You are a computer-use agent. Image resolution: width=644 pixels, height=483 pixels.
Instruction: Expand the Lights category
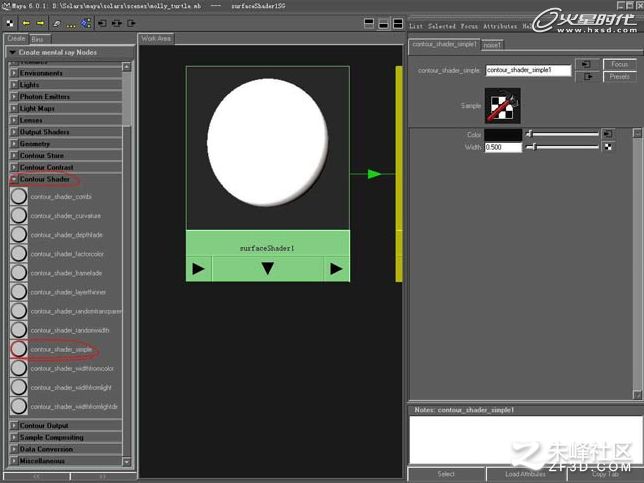(14, 85)
